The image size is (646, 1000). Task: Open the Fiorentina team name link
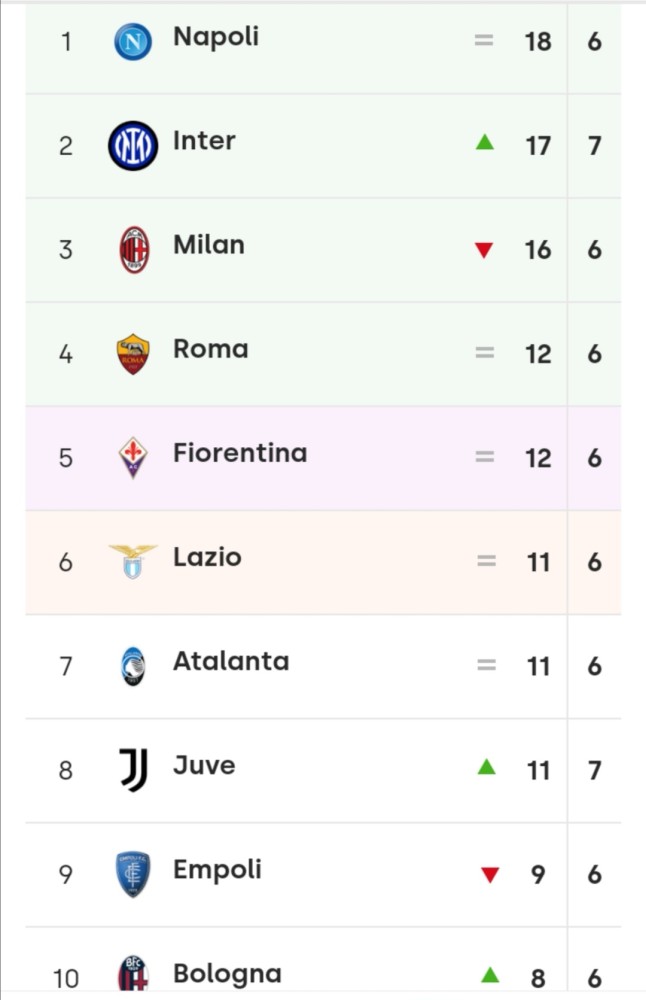pyautogui.click(x=240, y=453)
